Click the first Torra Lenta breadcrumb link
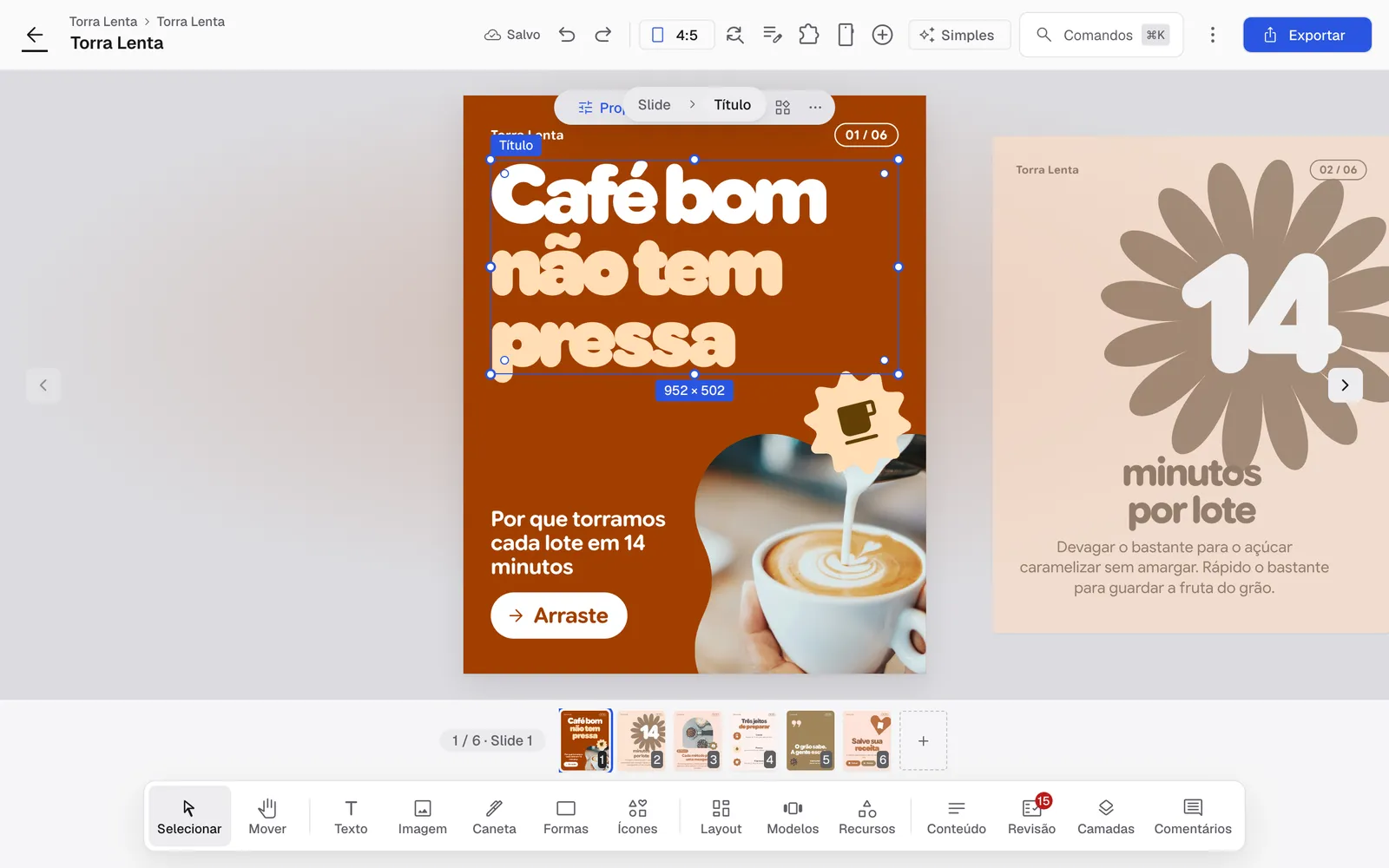The image size is (1389, 868). pos(103,22)
